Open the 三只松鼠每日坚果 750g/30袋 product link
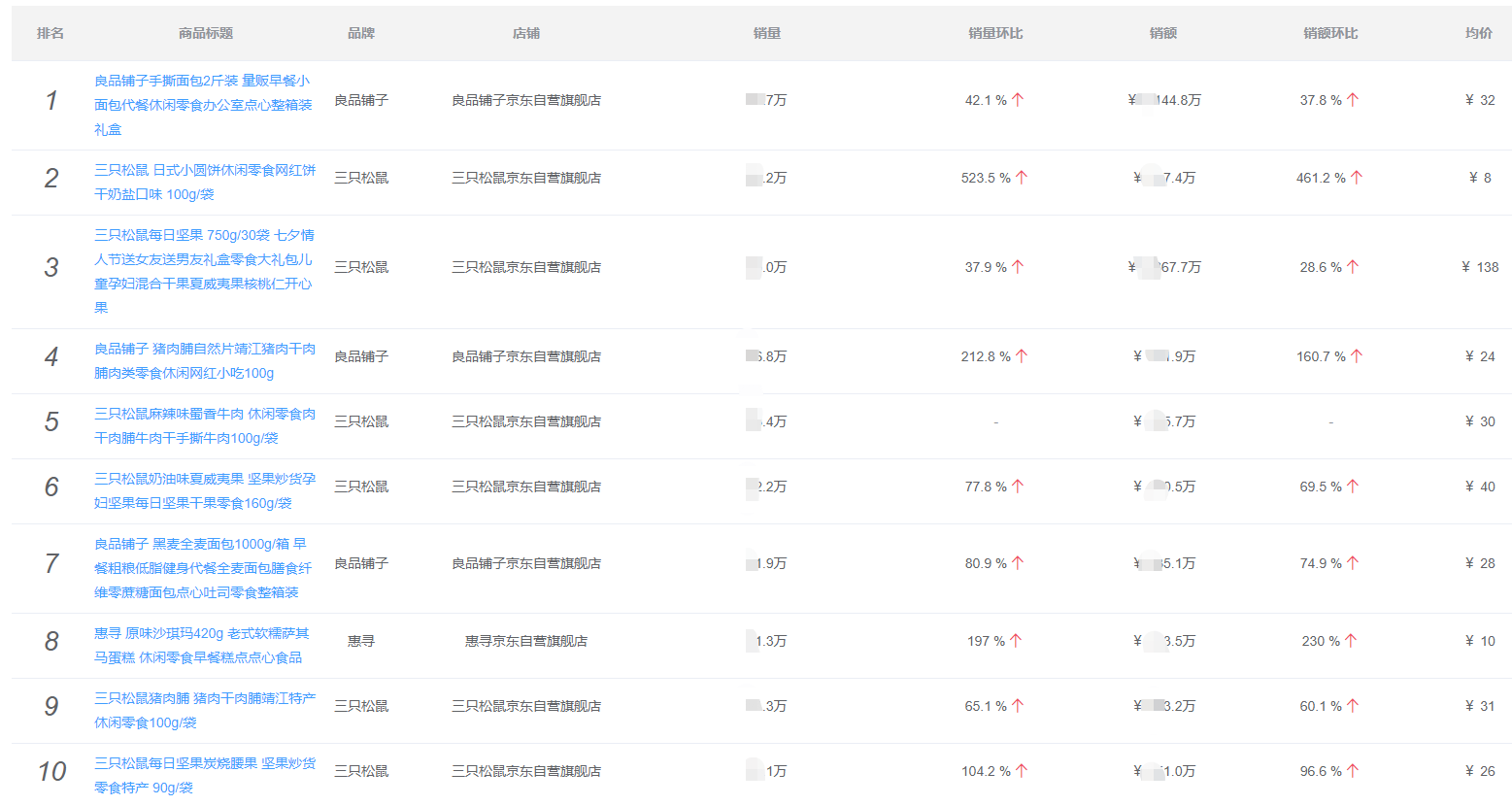The image size is (1512, 806). (x=204, y=271)
